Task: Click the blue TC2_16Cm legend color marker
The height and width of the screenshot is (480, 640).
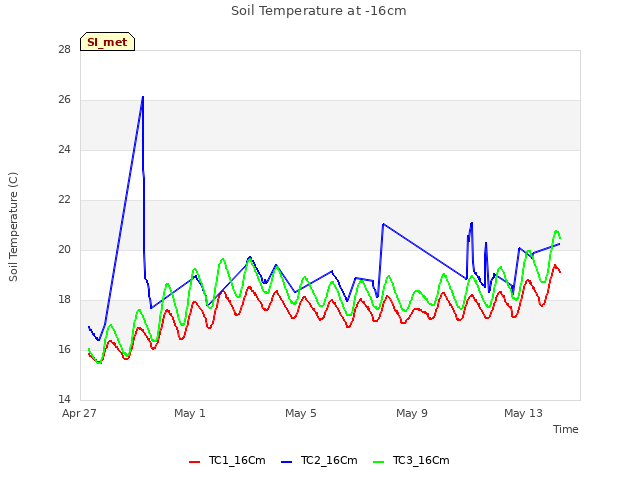Action: (287, 462)
